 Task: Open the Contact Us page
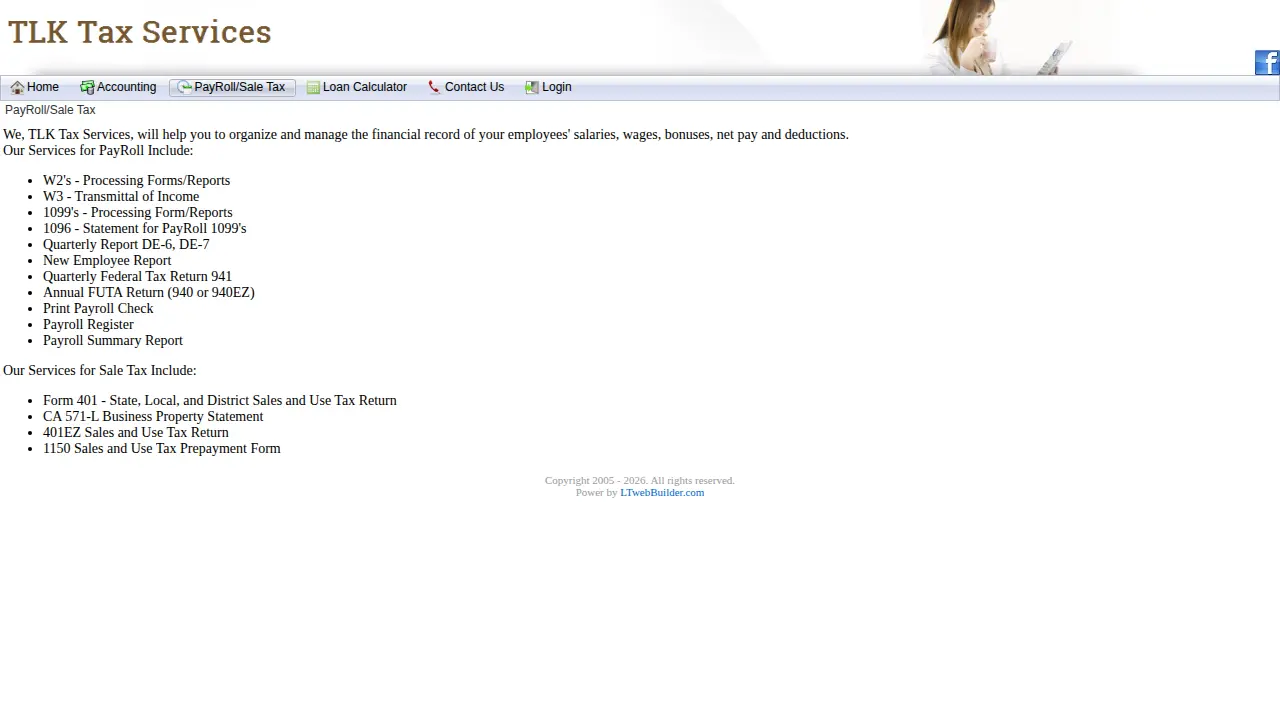[x=466, y=88]
